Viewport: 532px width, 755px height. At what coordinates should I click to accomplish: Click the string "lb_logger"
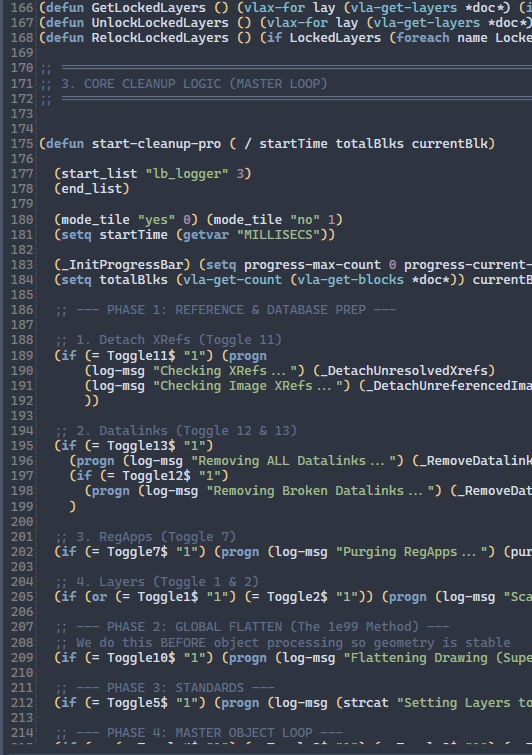tap(187, 173)
